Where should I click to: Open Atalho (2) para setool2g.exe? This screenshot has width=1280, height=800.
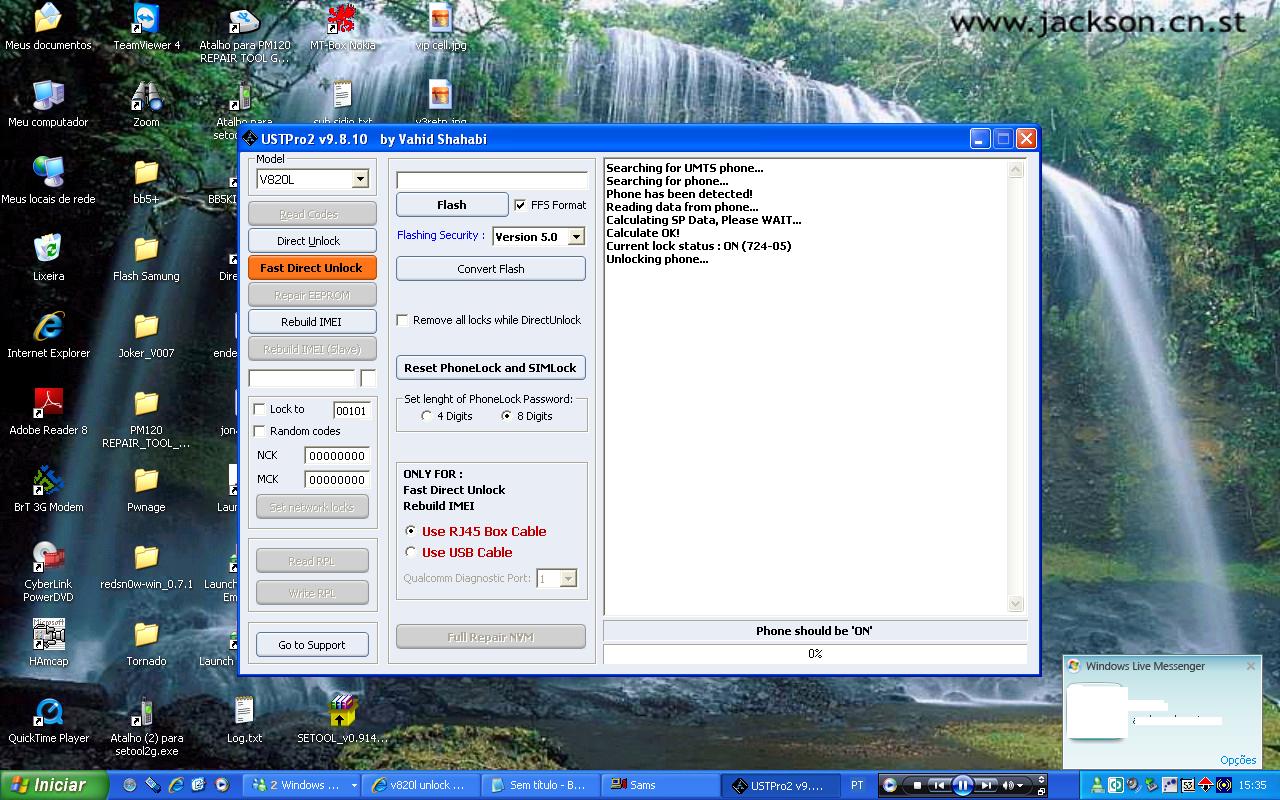coord(146,726)
